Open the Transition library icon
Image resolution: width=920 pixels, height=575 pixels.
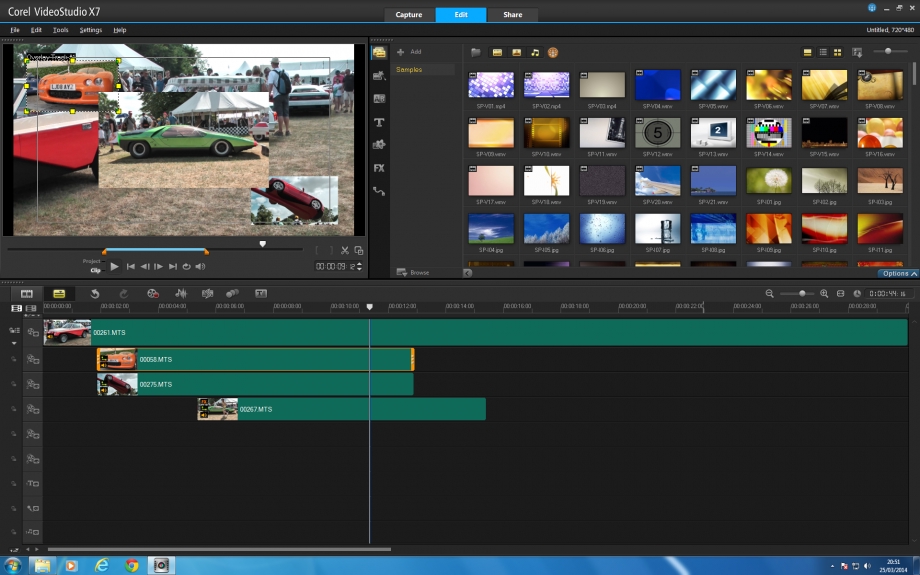pos(379,99)
